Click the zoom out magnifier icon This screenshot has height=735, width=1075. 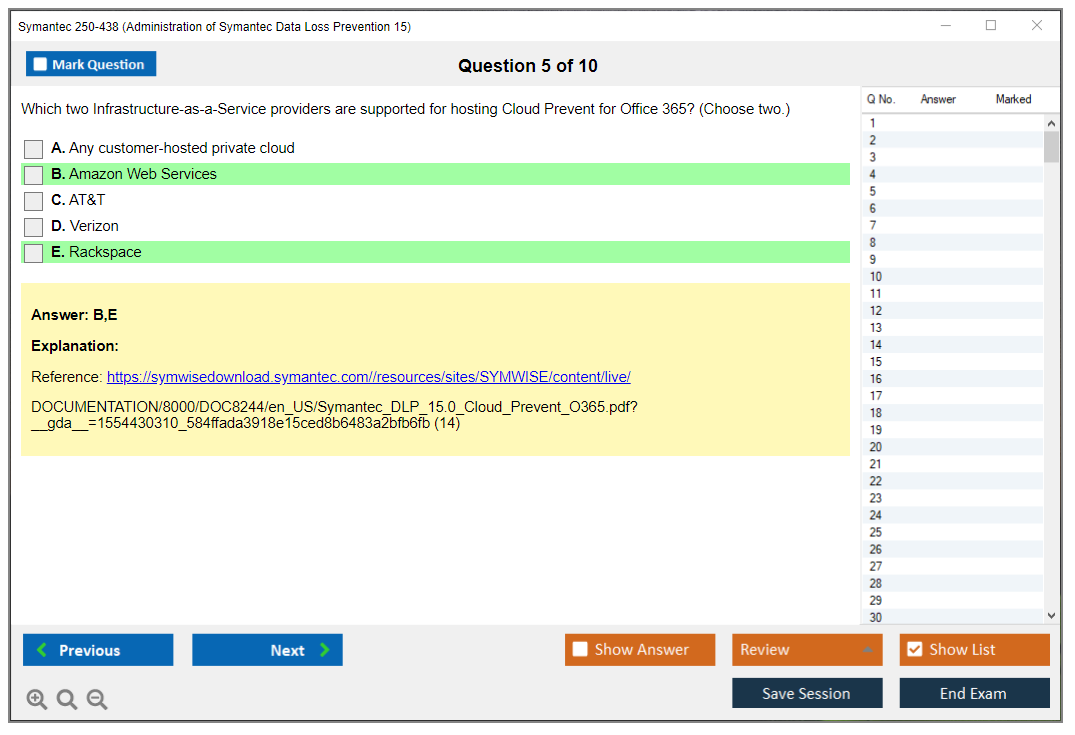(97, 700)
